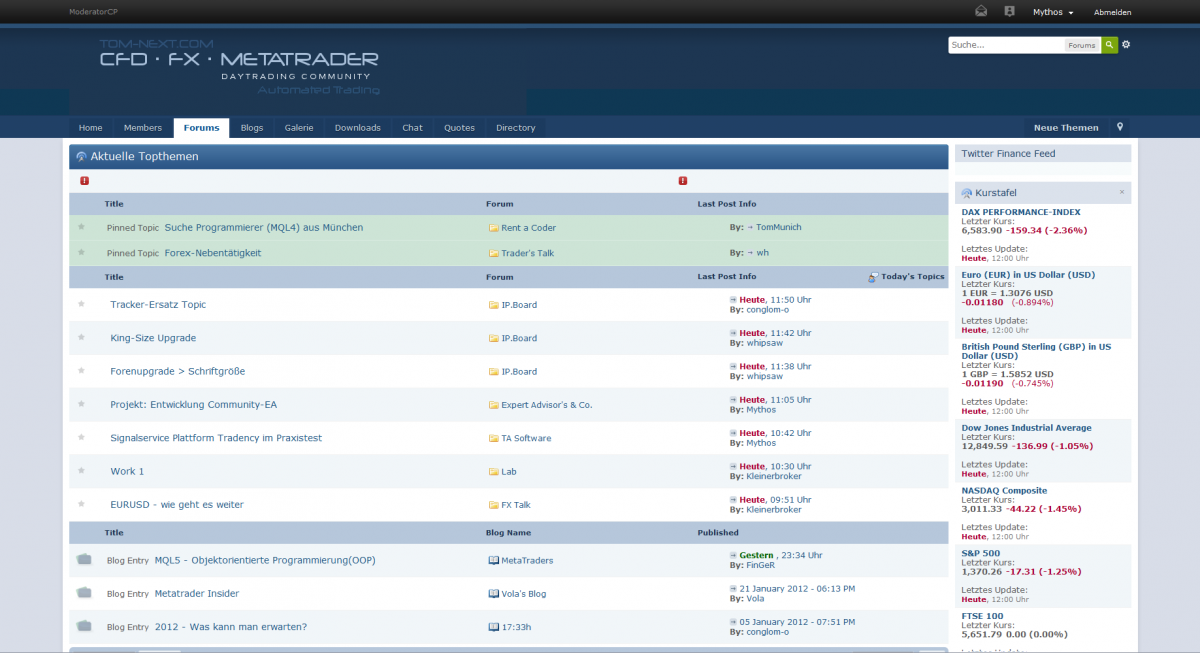Click into the Suche search field
This screenshot has width=1200, height=653.
tap(1005, 45)
